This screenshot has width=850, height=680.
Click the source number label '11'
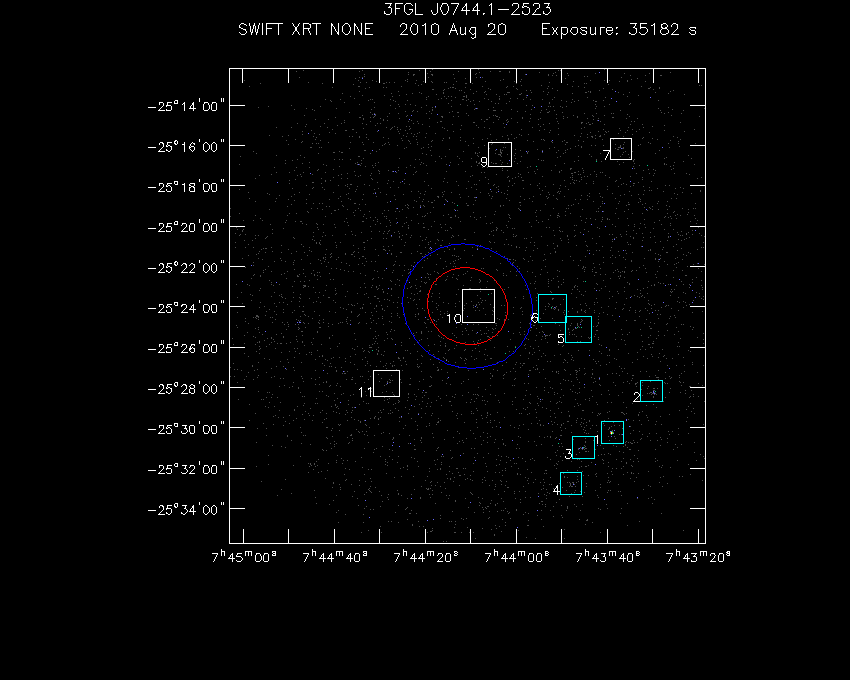point(365,392)
